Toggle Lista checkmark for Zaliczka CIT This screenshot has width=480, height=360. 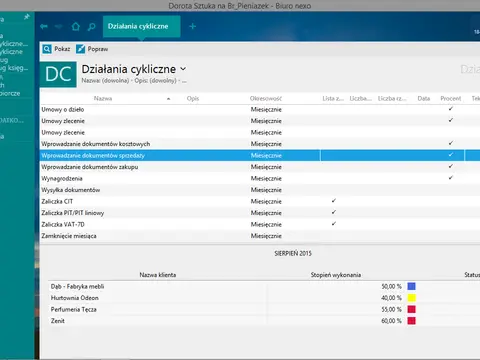(x=334, y=201)
